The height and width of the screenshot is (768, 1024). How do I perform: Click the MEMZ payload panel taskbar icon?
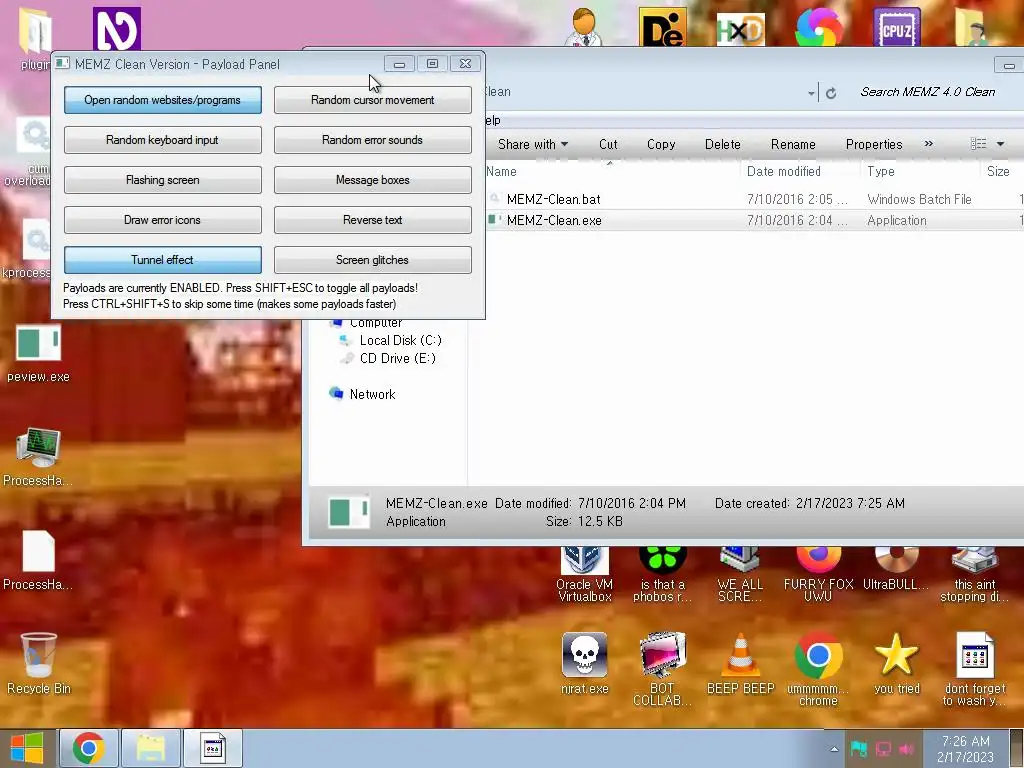pos(213,748)
